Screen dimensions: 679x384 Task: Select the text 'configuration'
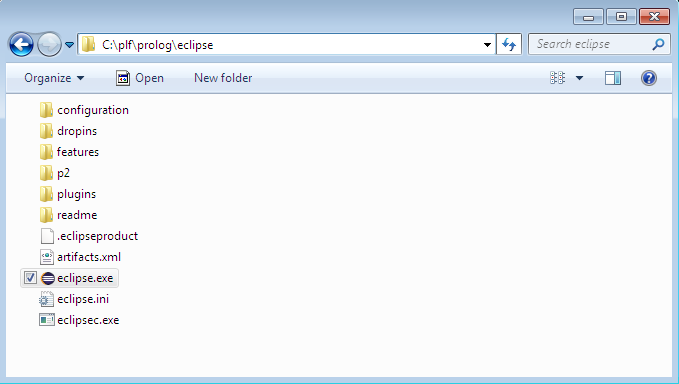(x=93, y=110)
